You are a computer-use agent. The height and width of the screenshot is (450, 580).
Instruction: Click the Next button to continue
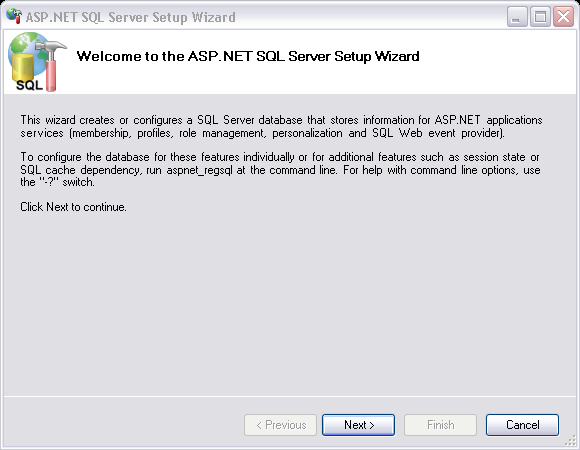[358, 425]
